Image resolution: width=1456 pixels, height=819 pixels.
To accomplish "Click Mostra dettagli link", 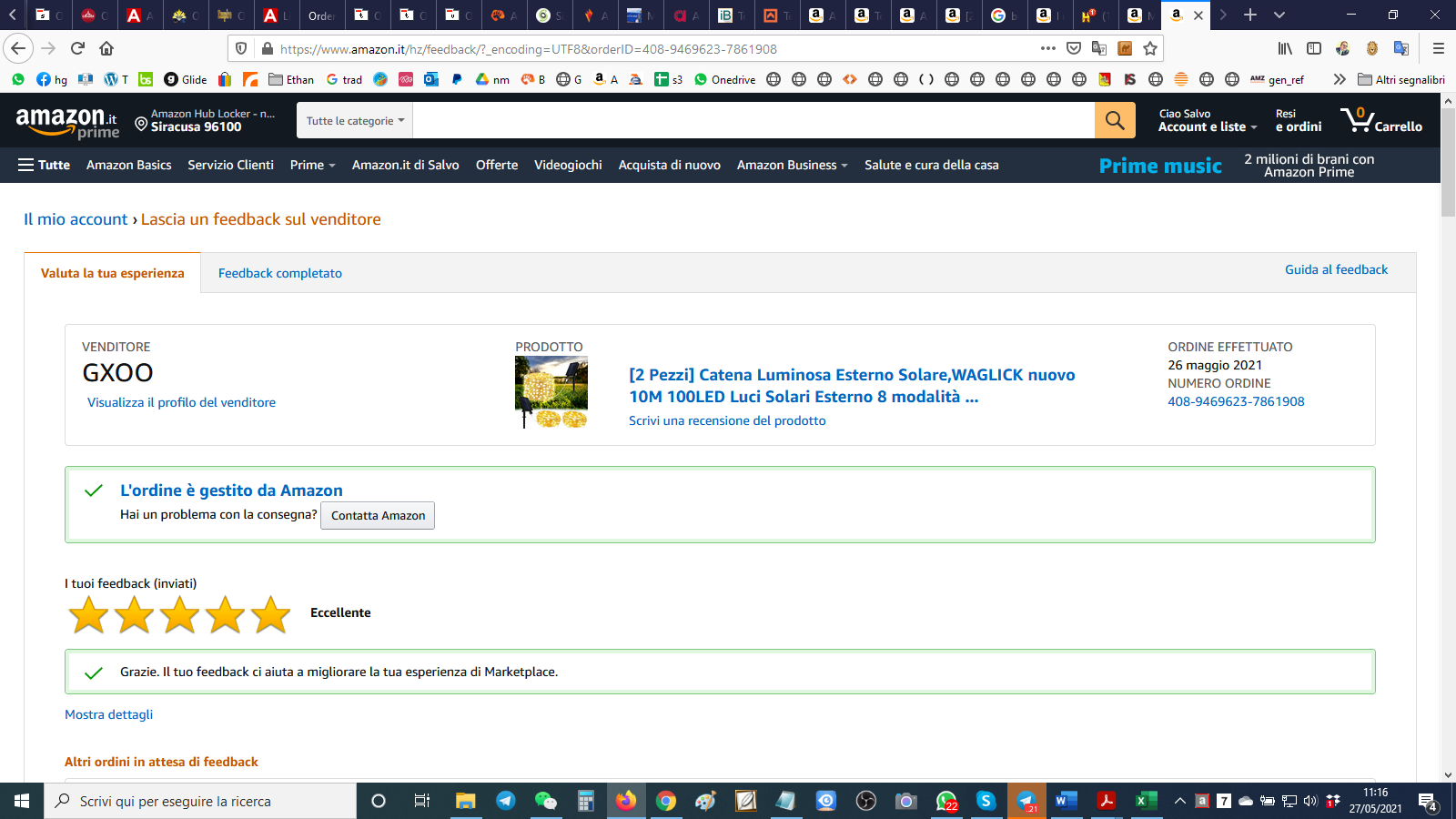I will click(108, 714).
